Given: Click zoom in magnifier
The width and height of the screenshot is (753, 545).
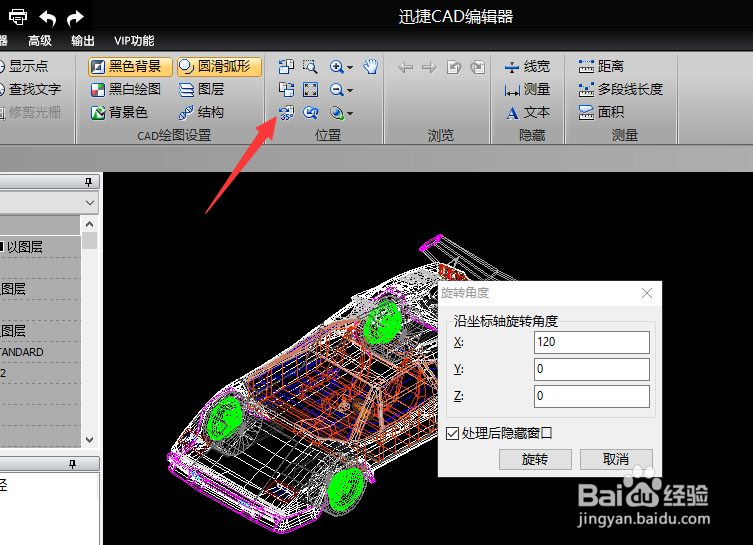Looking at the screenshot, I should [x=337, y=66].
